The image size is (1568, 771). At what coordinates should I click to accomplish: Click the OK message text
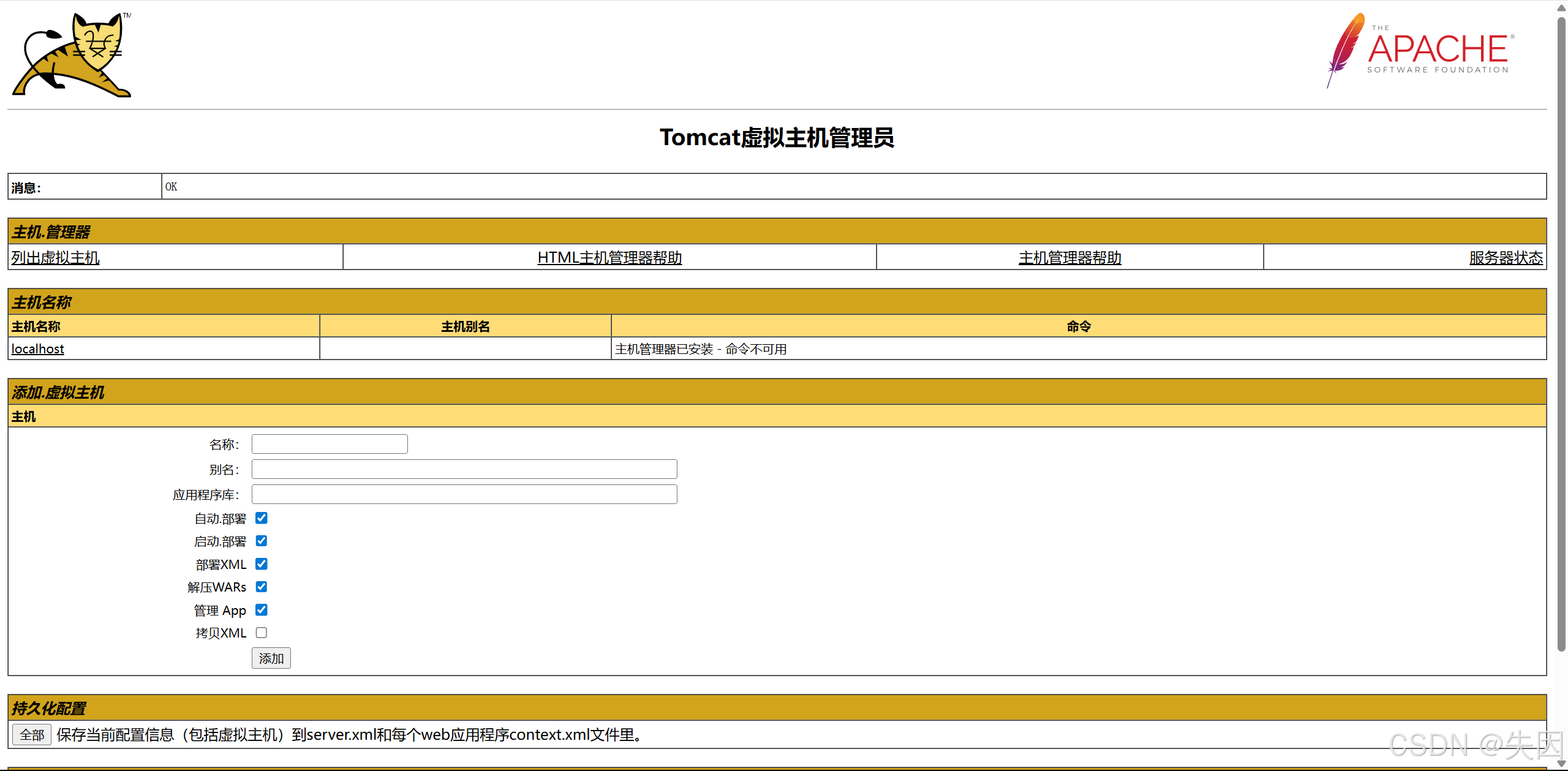pyautogui.click(x=171, y=187)
